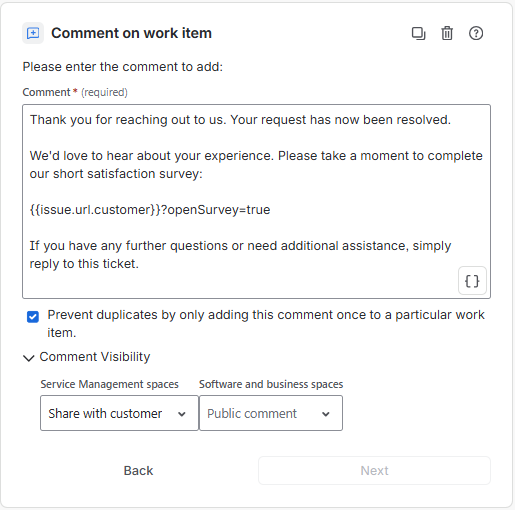The image size is (515, 510).
Task: Click the comment bubble icon beside the title
Action: [33, 33]
